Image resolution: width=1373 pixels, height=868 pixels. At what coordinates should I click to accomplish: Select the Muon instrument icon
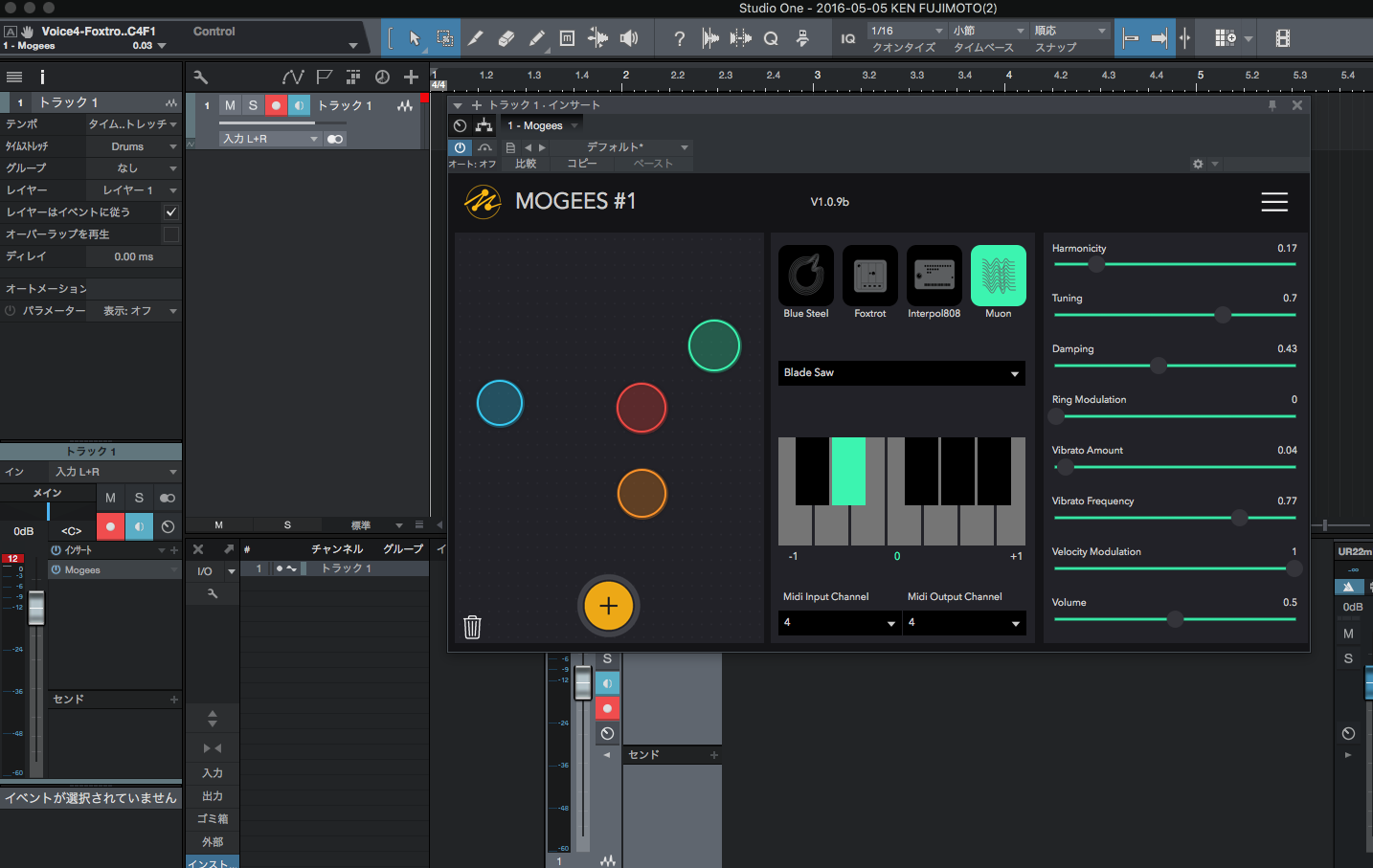pyautogui.click(x=999, y=276)
